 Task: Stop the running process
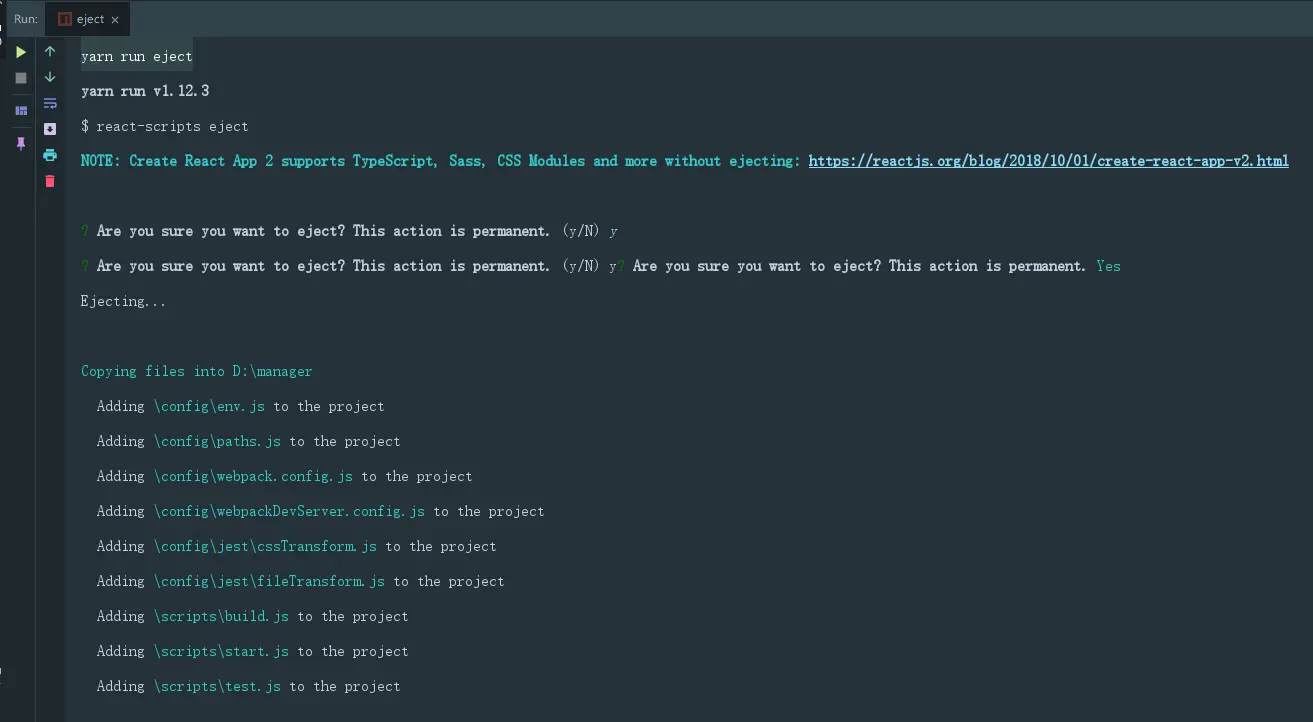pyautogui.click(x=21, y=78)
